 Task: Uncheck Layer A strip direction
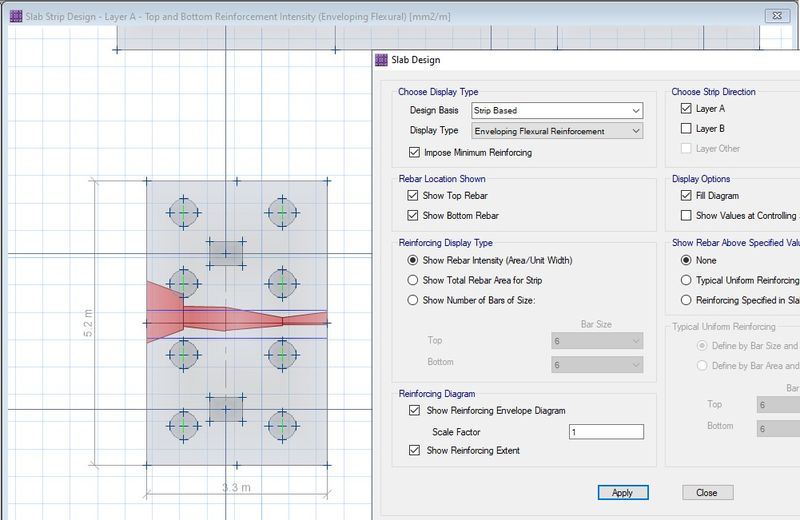686,109
